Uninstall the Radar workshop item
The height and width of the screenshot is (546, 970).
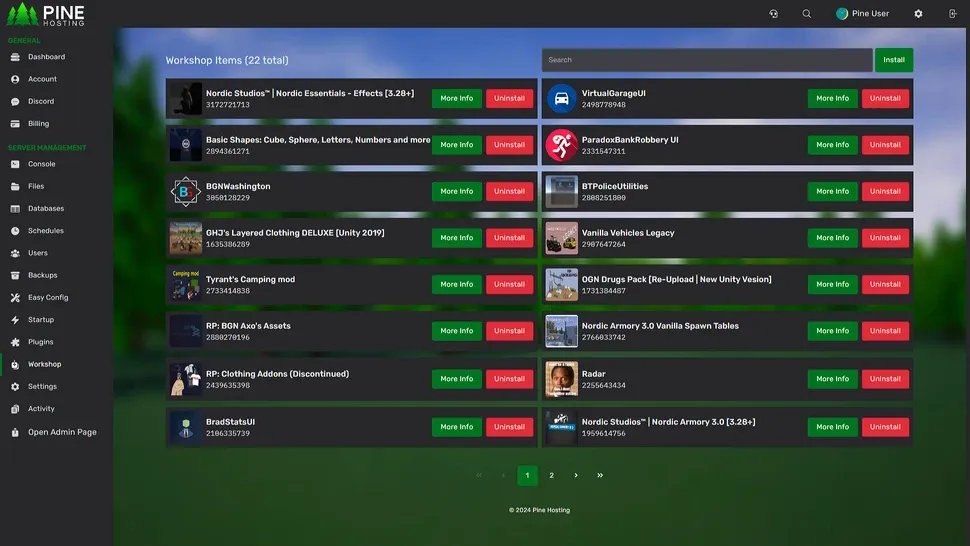click(x=885, y=379)
